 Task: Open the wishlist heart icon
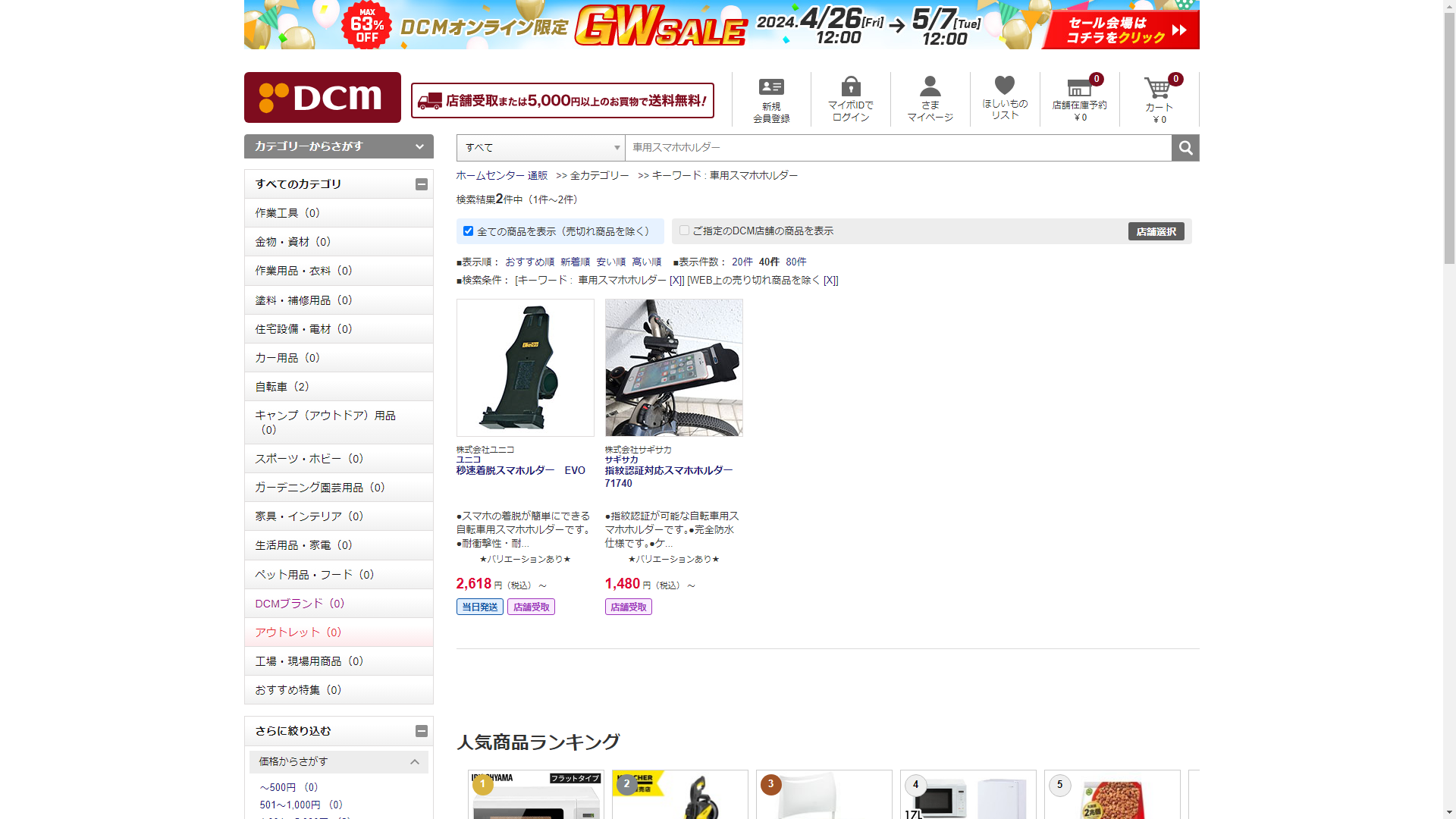click(x=1004, y=86)
